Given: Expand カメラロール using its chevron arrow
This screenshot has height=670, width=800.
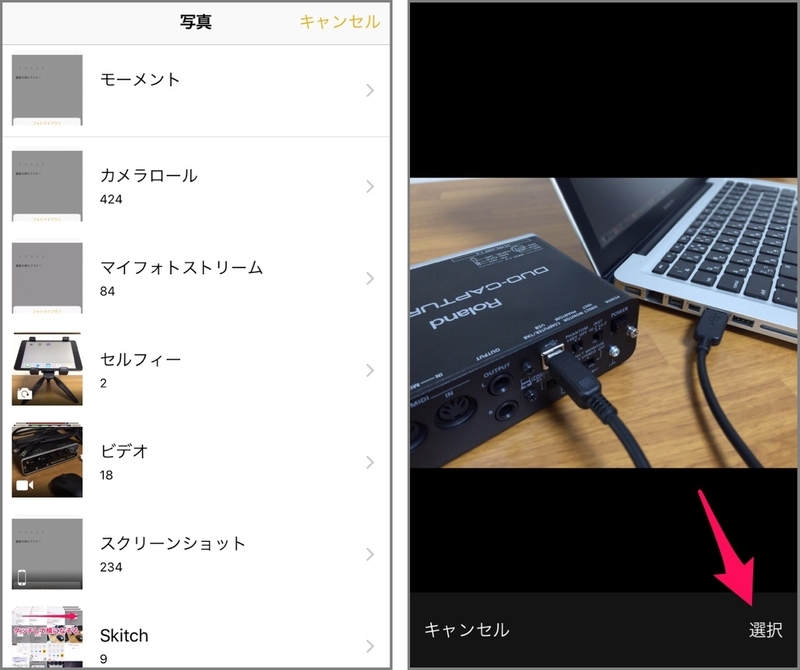Looking at the screenshot, I should pyautogui.click(x=369, y=186).
